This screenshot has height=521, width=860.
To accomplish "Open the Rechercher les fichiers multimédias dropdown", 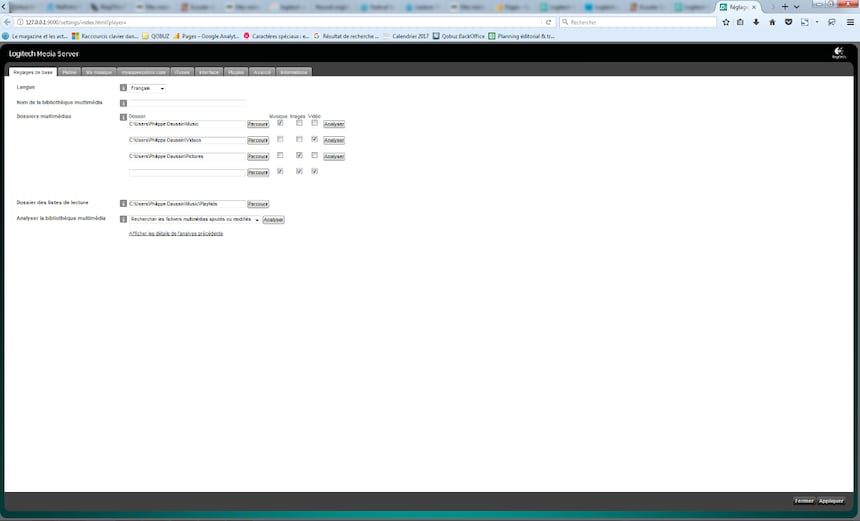I will (x=195, y=219).
